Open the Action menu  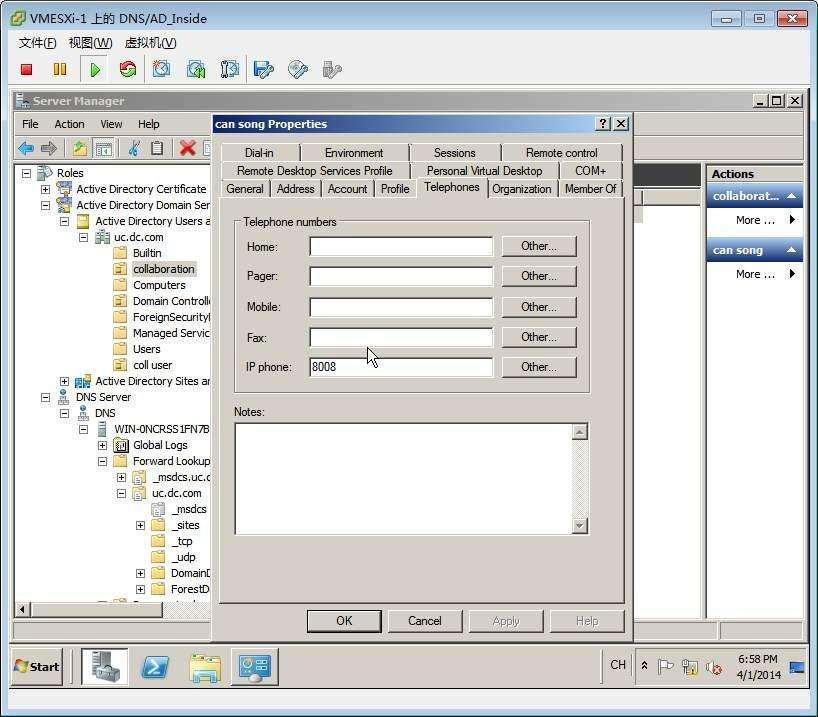point(69,124)
